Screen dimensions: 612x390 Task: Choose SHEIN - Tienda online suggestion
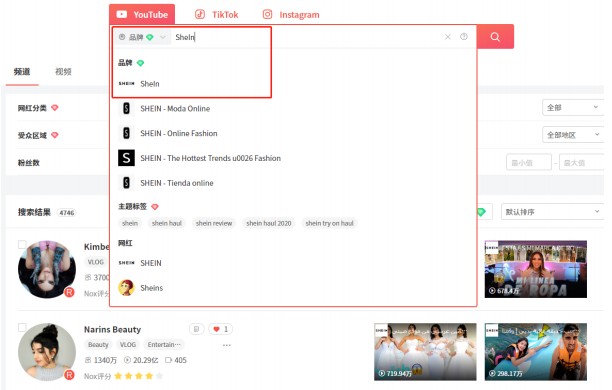click(177, 183)
